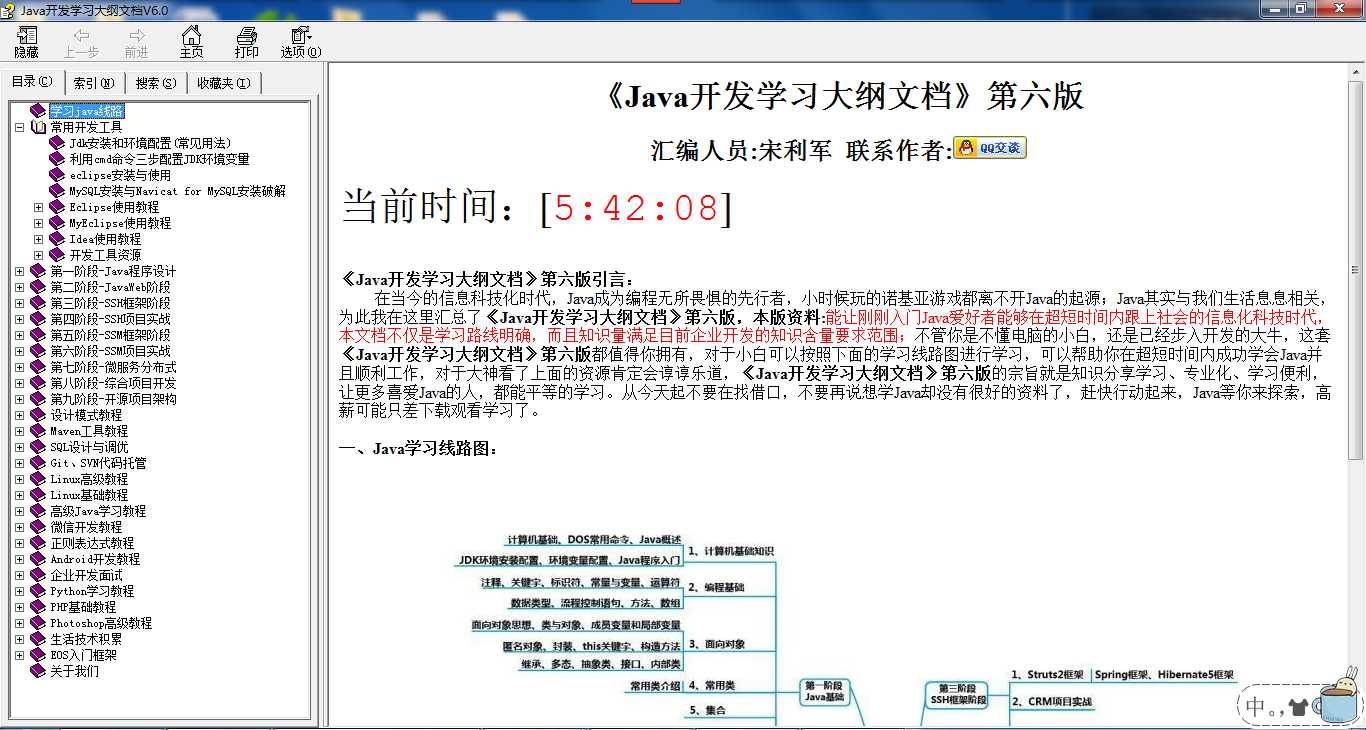Image resolution: width=1366 pixels, height=730 pixels.
Task: Click book icon beside 微信开发教程
Action: pyautogui.click(x=38, y=527)
